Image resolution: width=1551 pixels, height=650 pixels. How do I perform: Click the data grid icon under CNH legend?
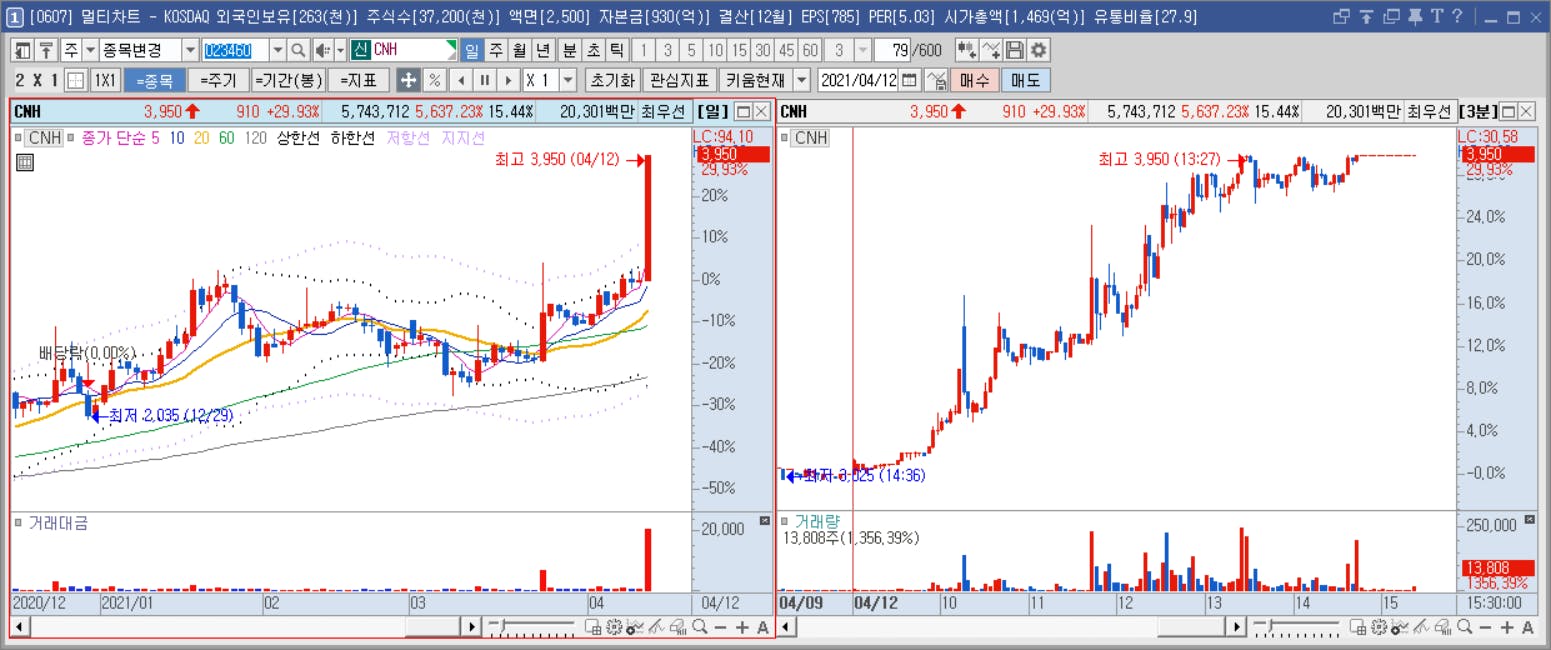[x=25, y=163]
